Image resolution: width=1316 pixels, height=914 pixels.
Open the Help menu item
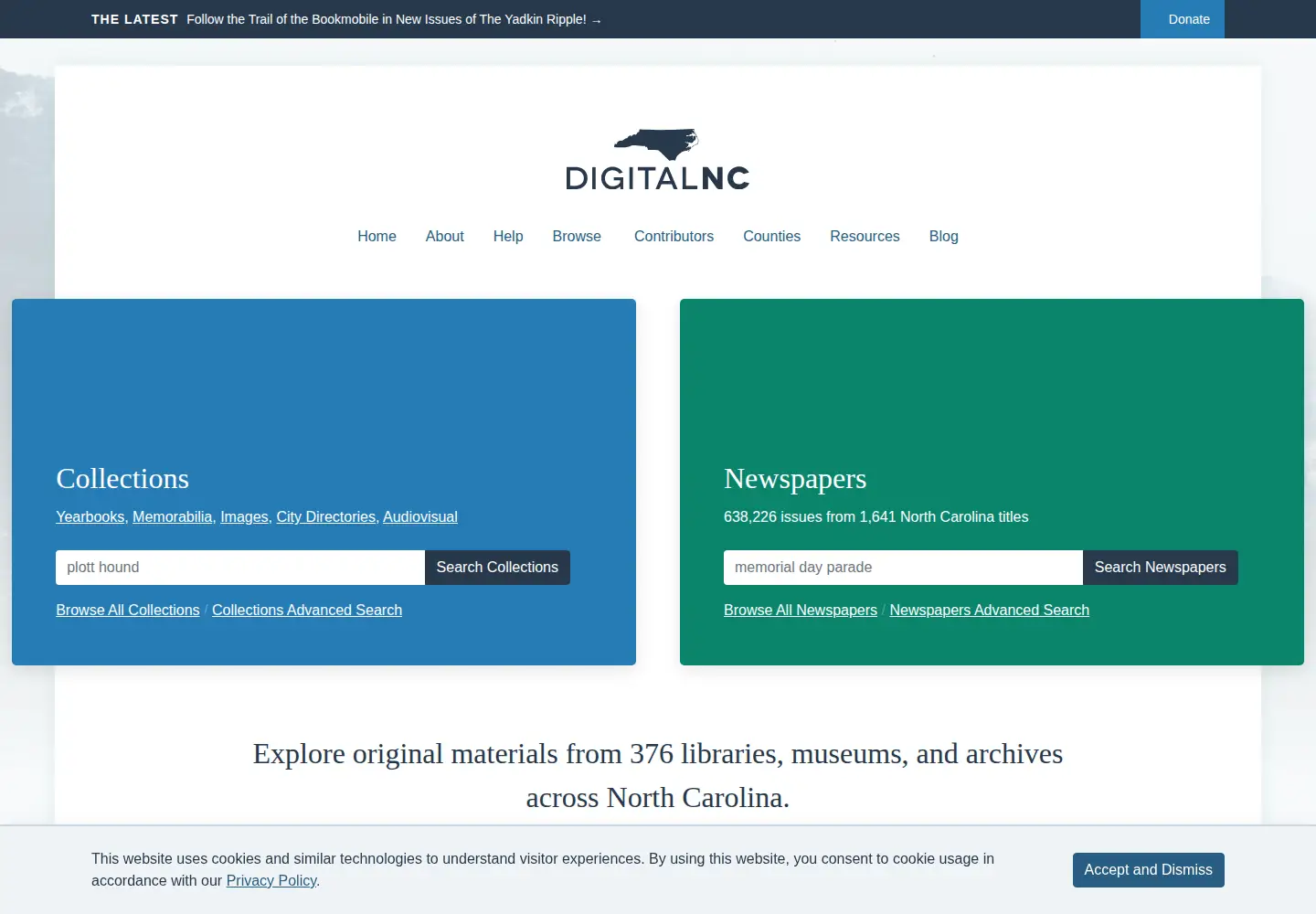508,236
